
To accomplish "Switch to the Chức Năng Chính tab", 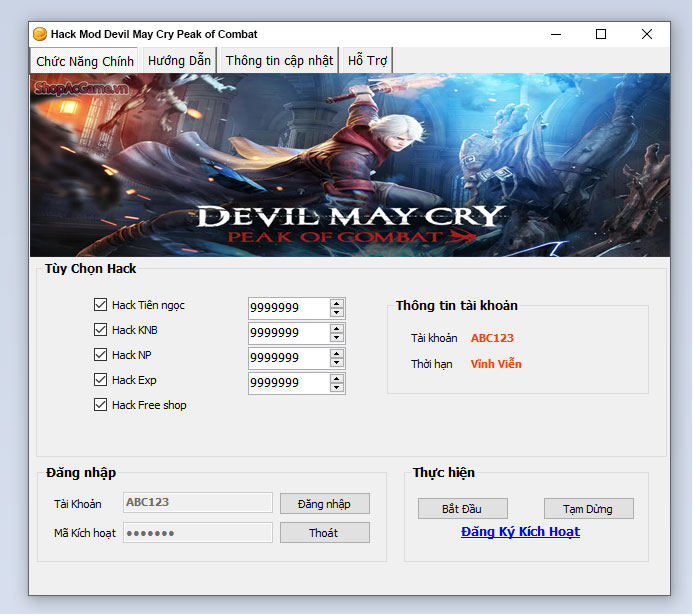I will coord(84,61).
